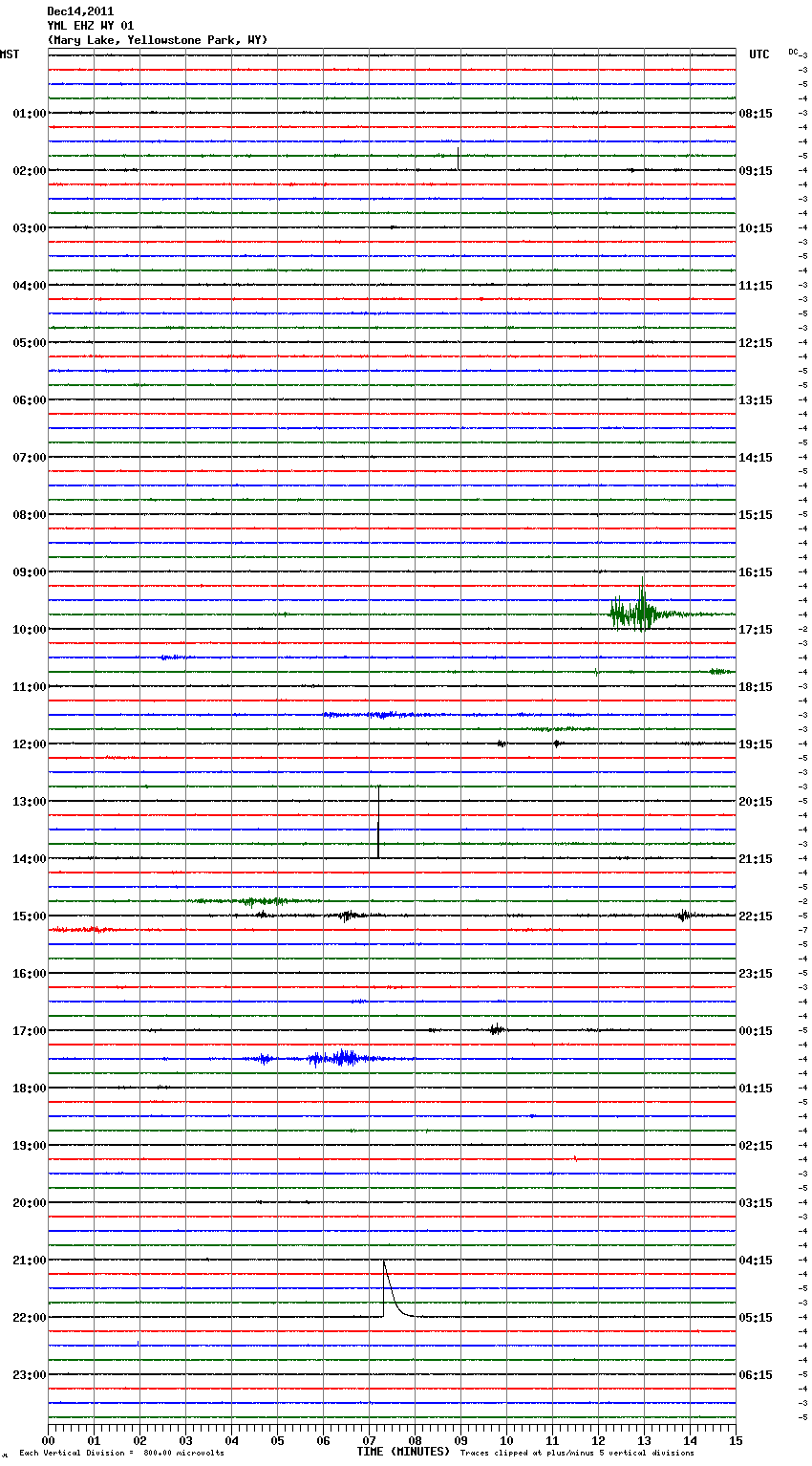Click minute tick label 09 on bottom axis
This screenshot has height=1466, width=812.
460,1441
